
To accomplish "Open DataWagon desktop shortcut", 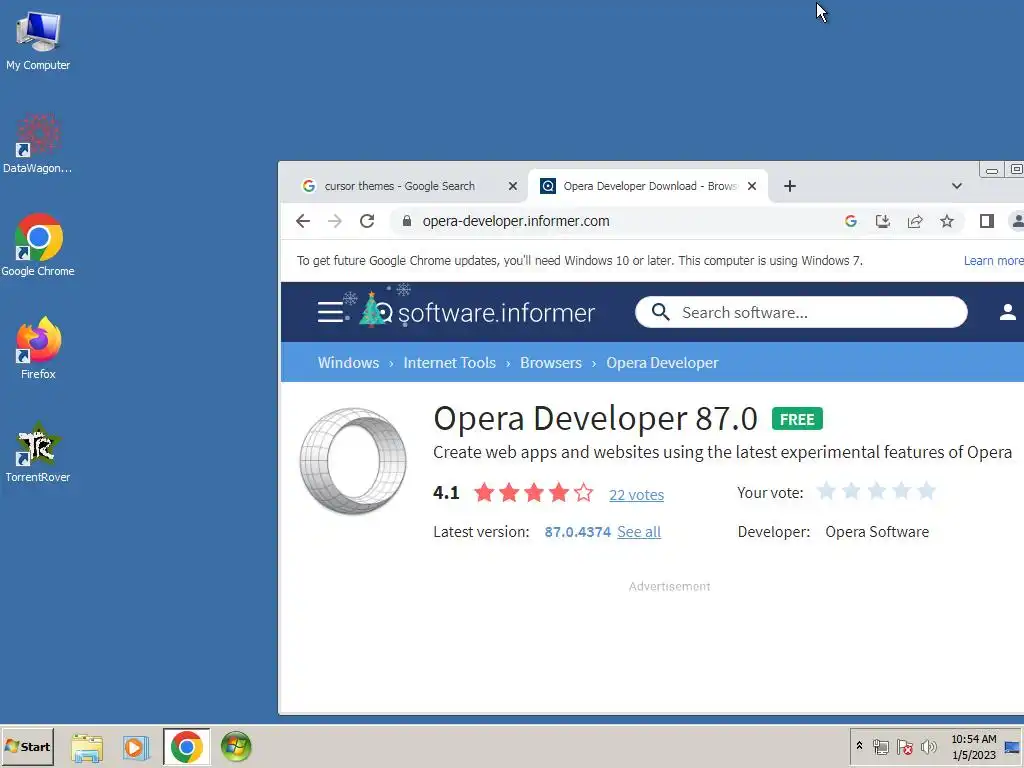I will [37, 144].
